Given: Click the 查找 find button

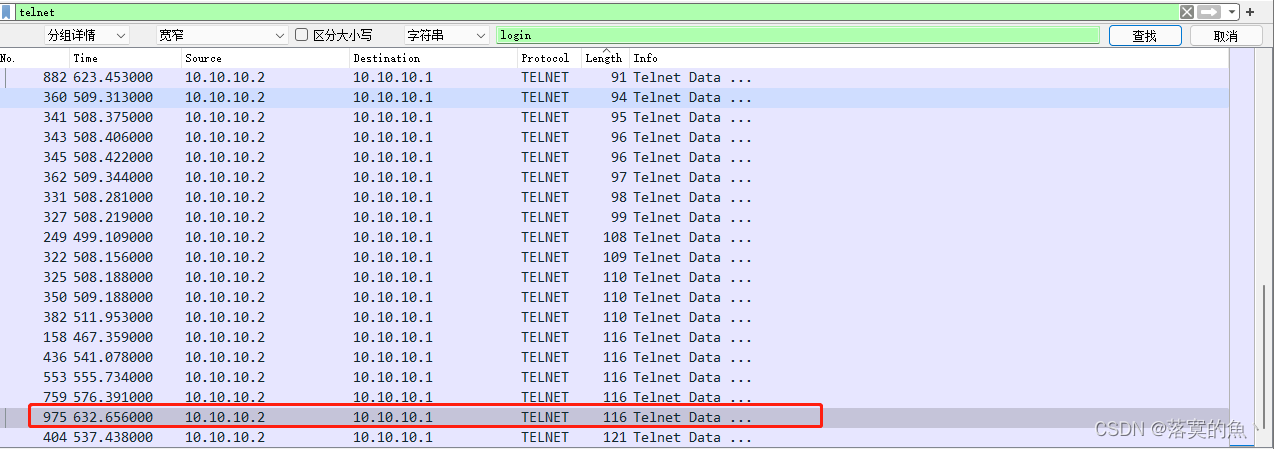Looking at the screenshot, I should click(x=1144, y=35).
